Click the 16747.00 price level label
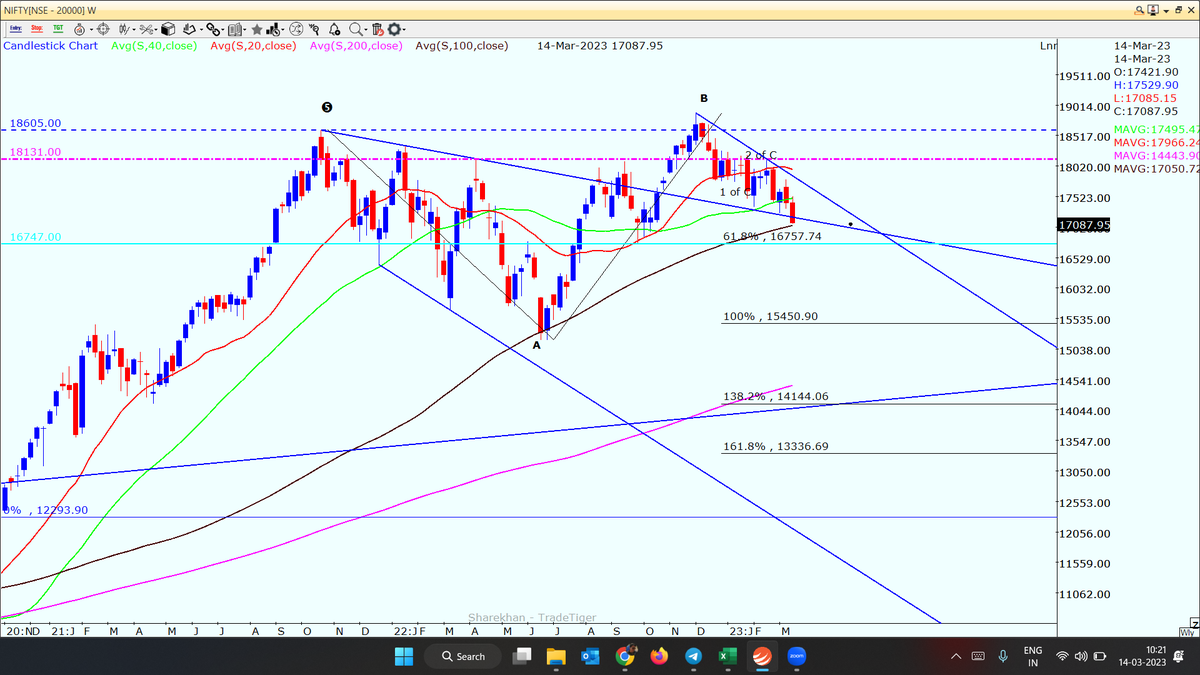Screen dimensions: 1200x675 pyautogui.click(x=36, y=237)
